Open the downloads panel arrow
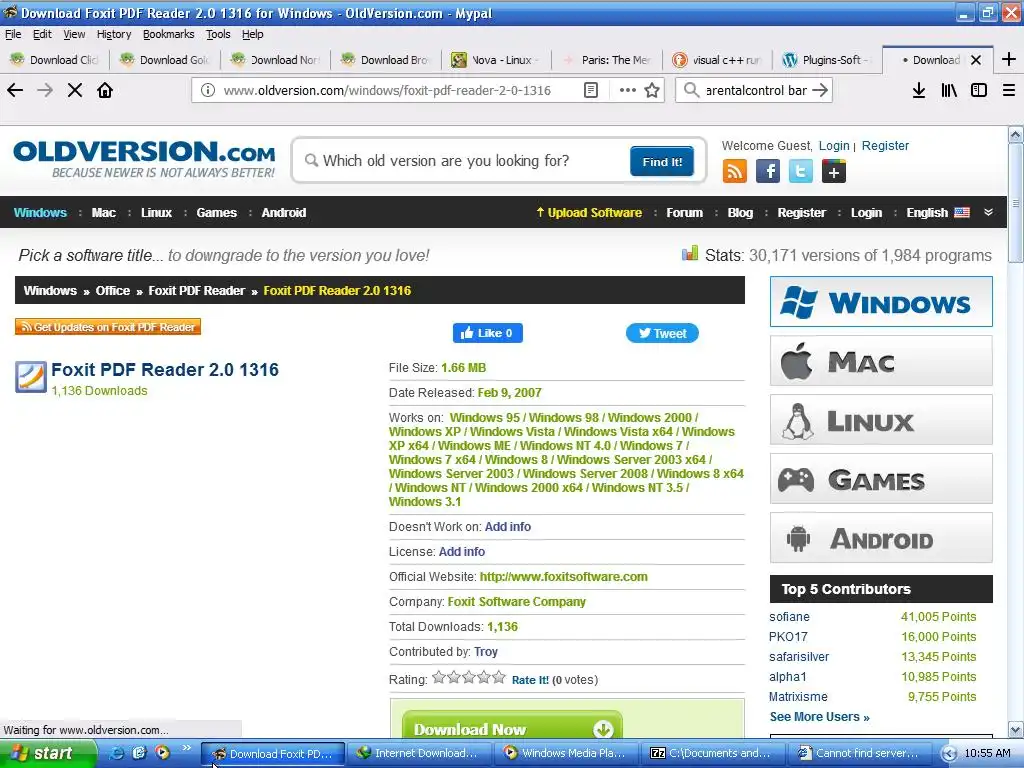The width and height of the screenshot is (1024, 768). pos(919,90)
